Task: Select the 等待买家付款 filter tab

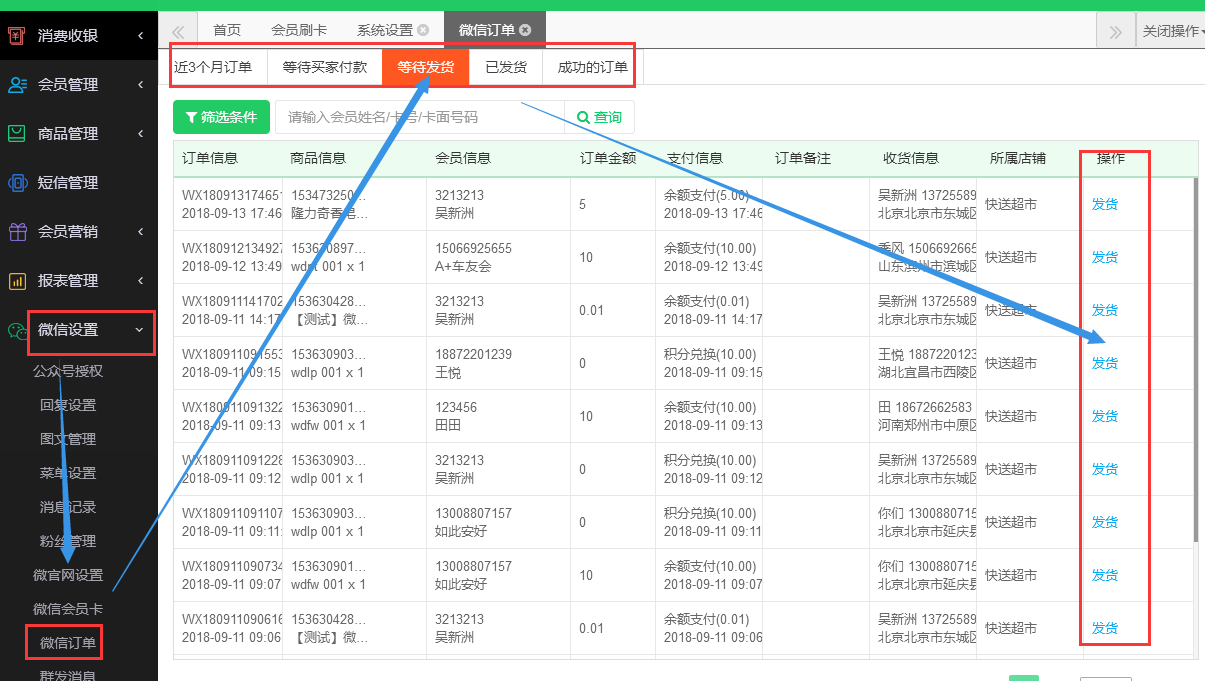Action: pyautogui.click(x=325, y=68)
